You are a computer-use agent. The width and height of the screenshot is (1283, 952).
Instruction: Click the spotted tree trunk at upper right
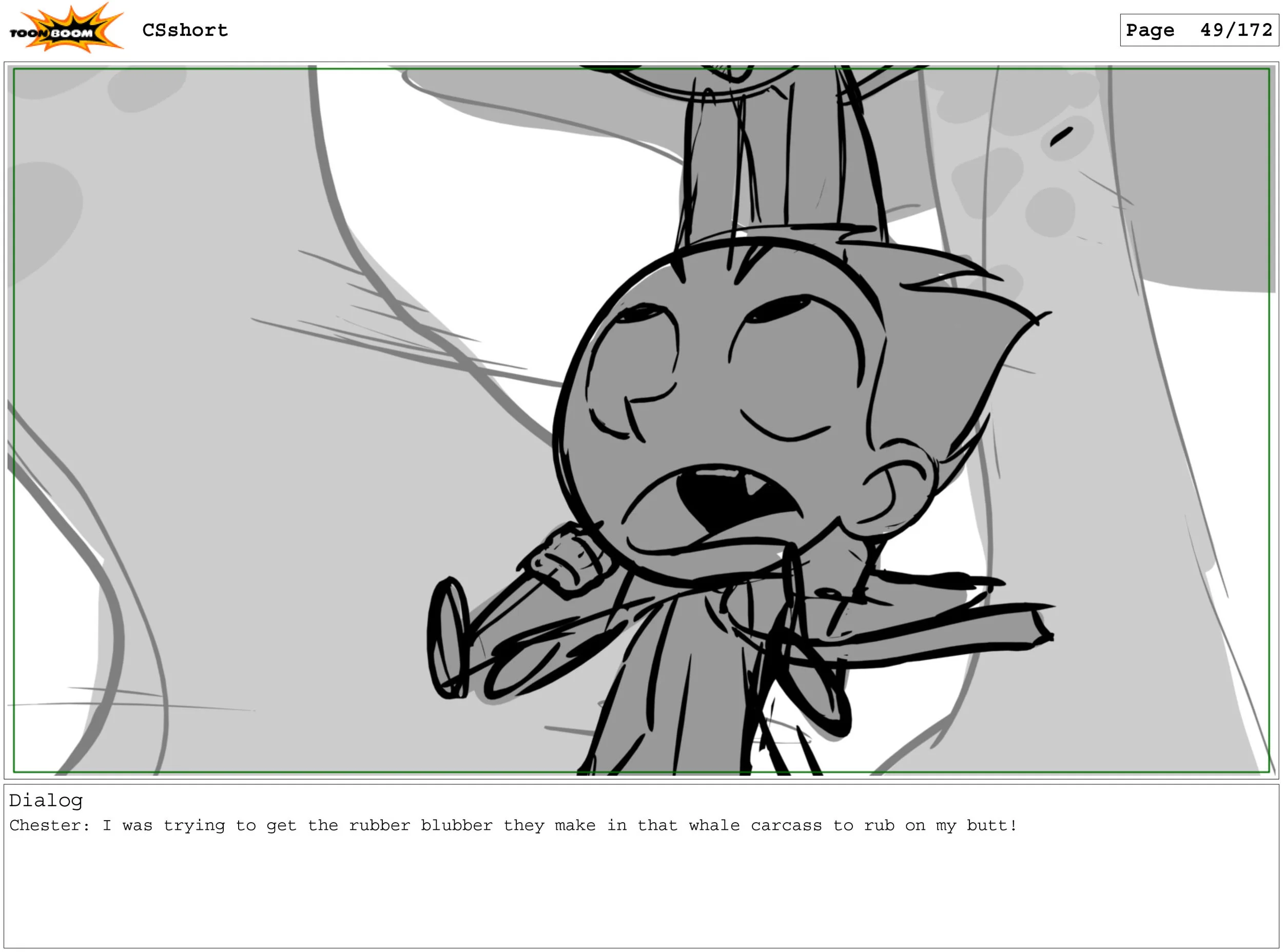pyautogui.click(x=1037, y=173)
